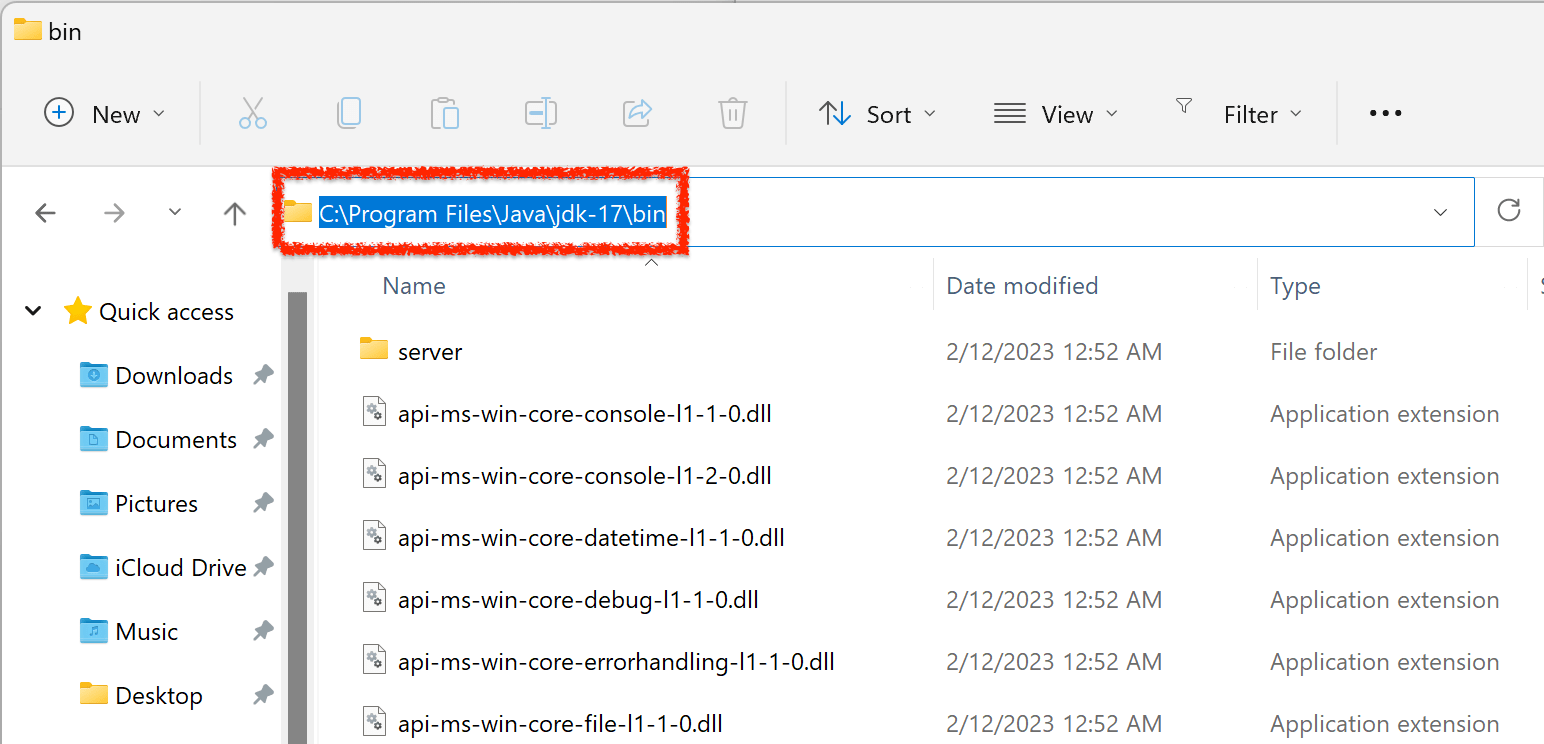1544x744 pixels.
Task: Open address bar history dropdown
Action: point(1441,212)
